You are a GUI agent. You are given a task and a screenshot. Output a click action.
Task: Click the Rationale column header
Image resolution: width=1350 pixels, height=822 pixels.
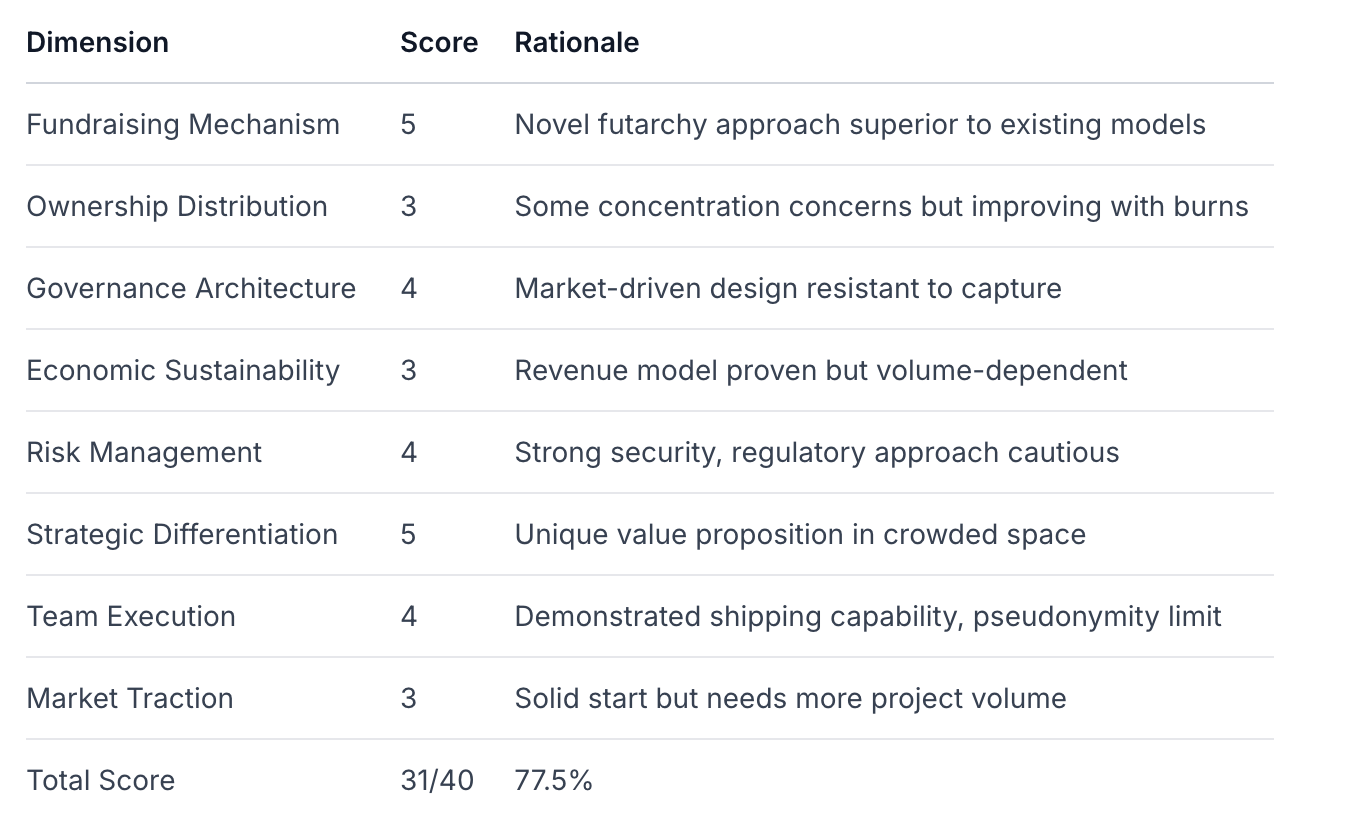(576, 42)
